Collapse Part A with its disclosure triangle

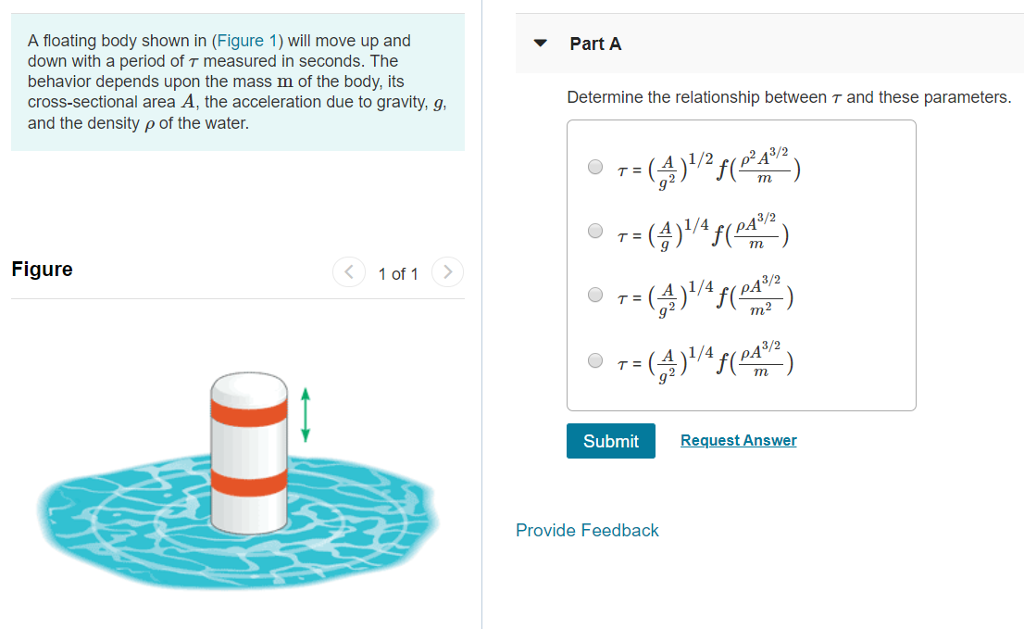[x=539, y=43]
